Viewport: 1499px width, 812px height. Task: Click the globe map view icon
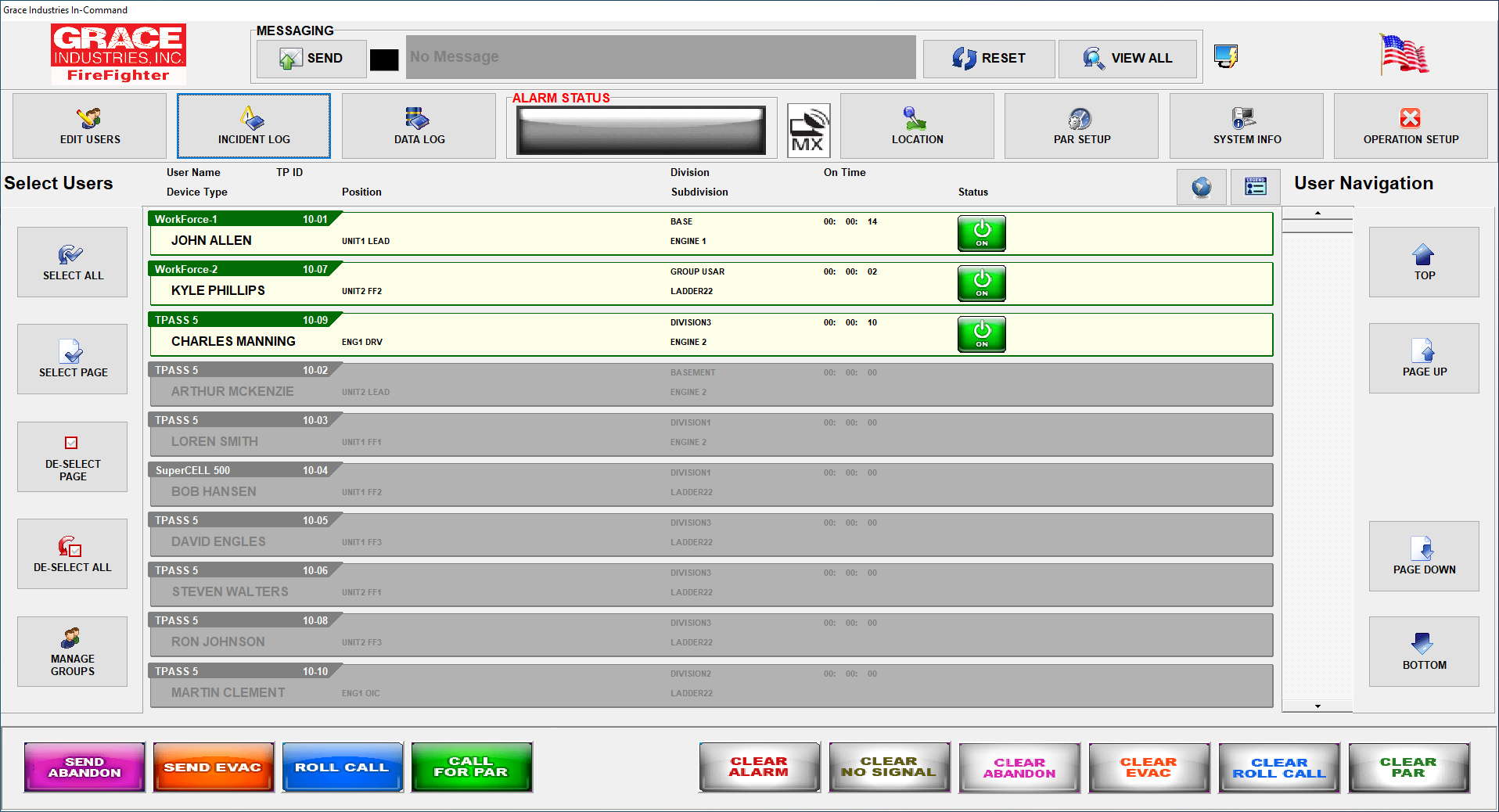click(x=1202, y=187)
